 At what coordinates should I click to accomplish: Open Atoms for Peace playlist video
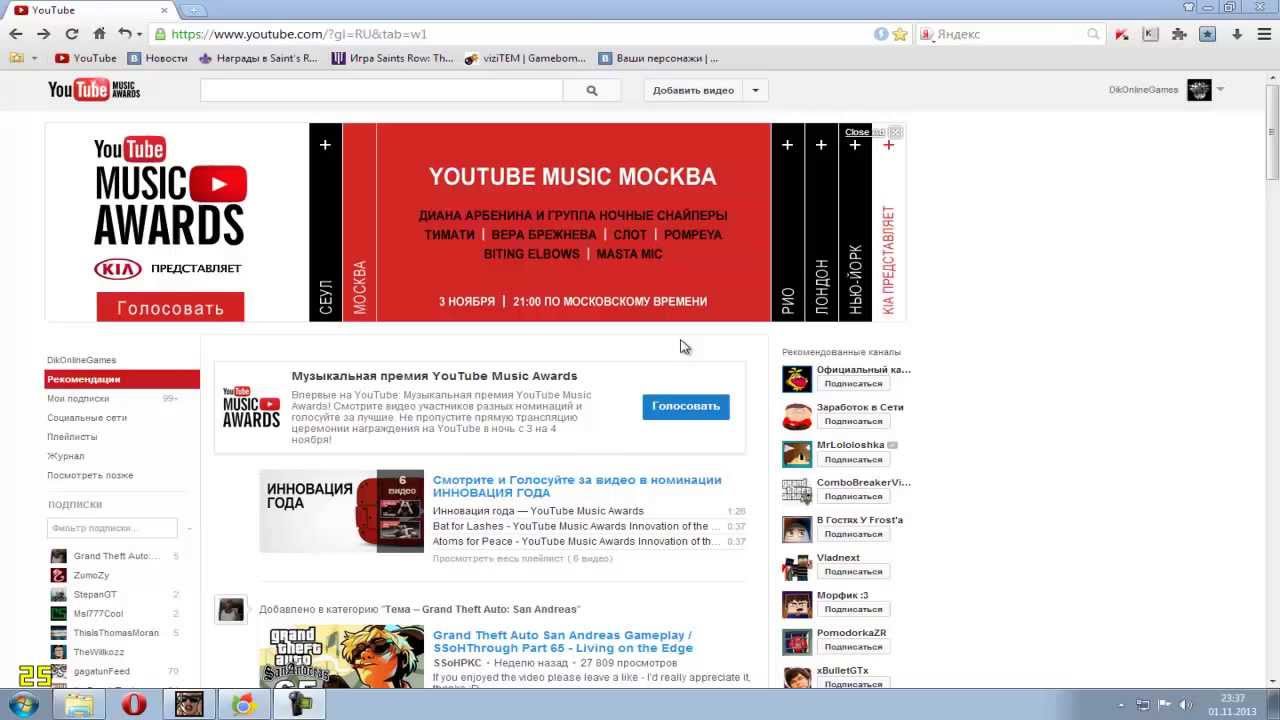pyautogui.click(x=575, y=541)
